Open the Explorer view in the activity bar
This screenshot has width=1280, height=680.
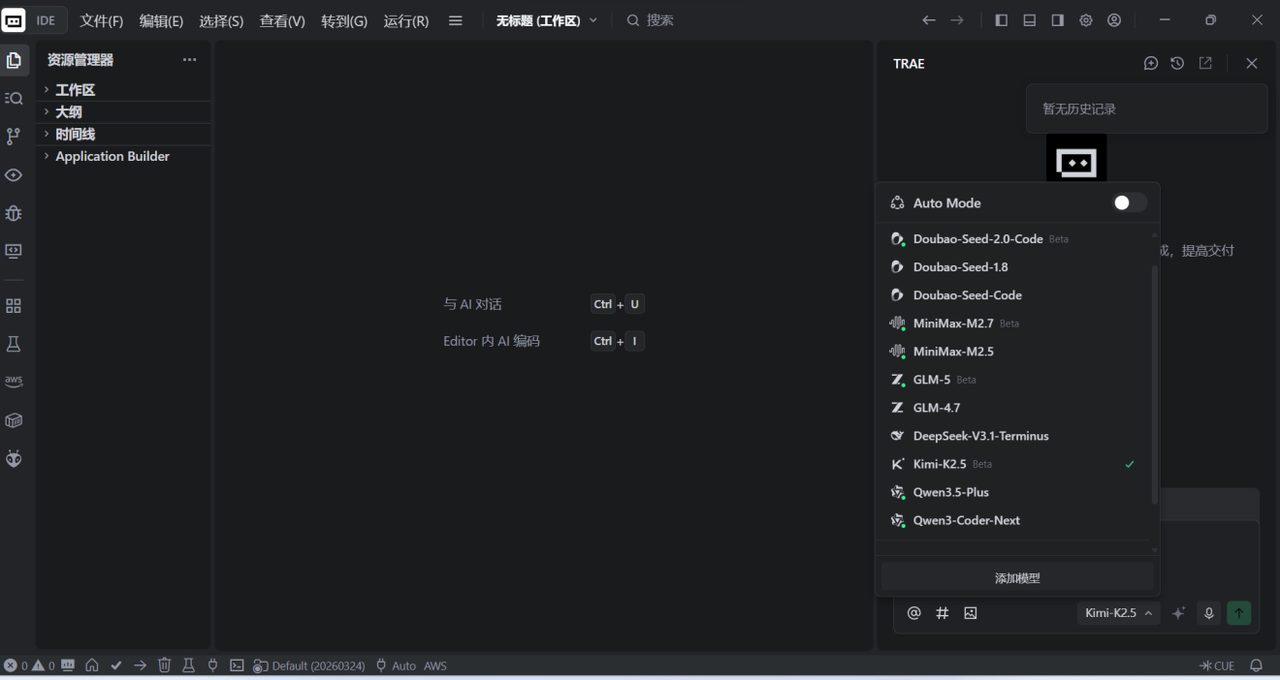click(14, 60)
